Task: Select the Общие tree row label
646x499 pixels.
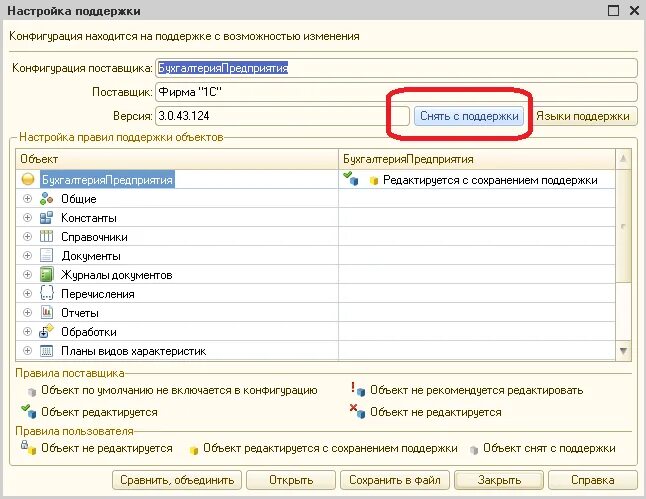Action: [x=79, y=199]
